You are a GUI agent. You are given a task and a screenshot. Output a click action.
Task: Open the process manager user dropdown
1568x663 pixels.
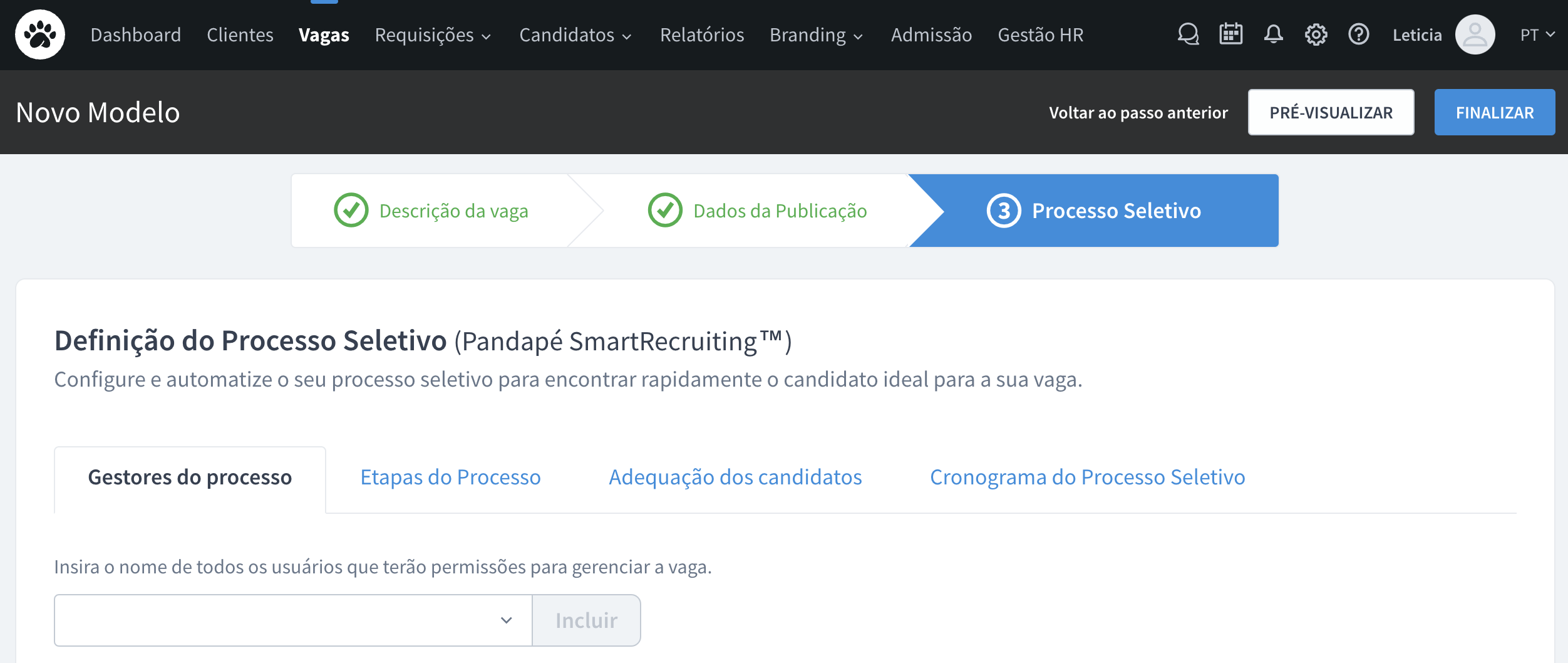click(293, 620)
